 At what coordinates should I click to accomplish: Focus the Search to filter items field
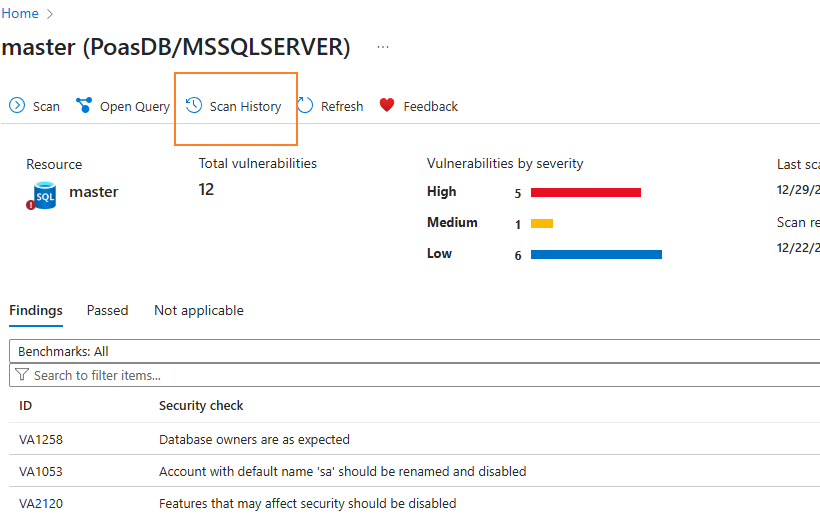click(414, 375)
